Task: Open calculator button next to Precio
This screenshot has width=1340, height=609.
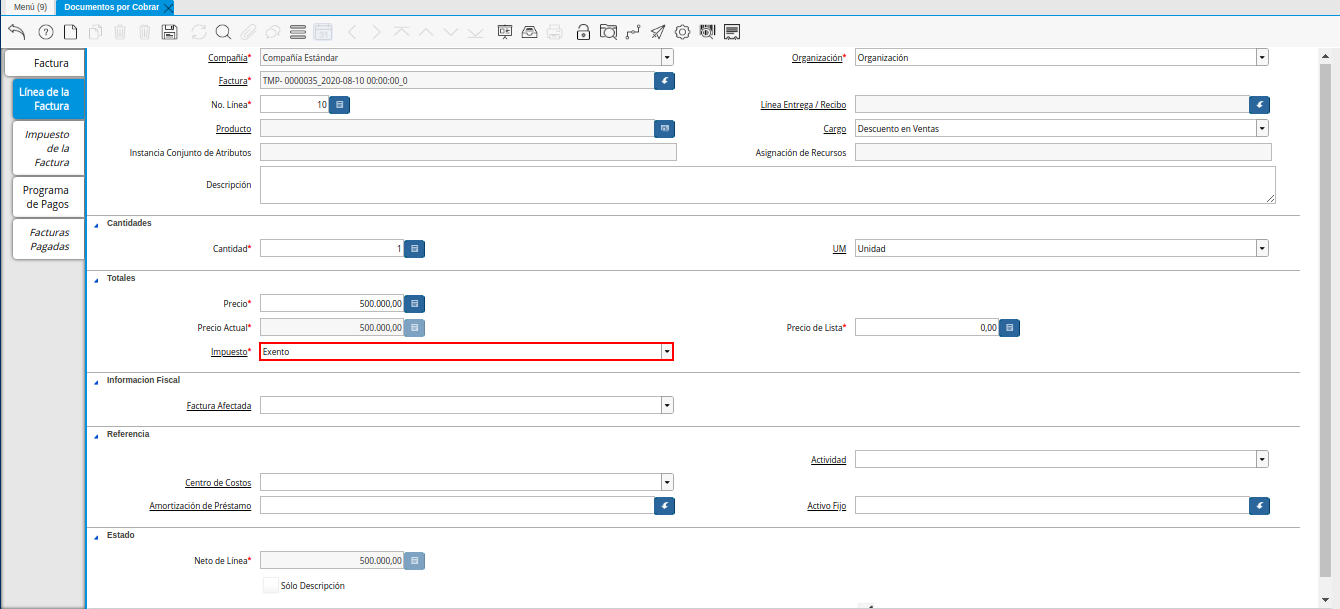Action: [x=415, y=303]
